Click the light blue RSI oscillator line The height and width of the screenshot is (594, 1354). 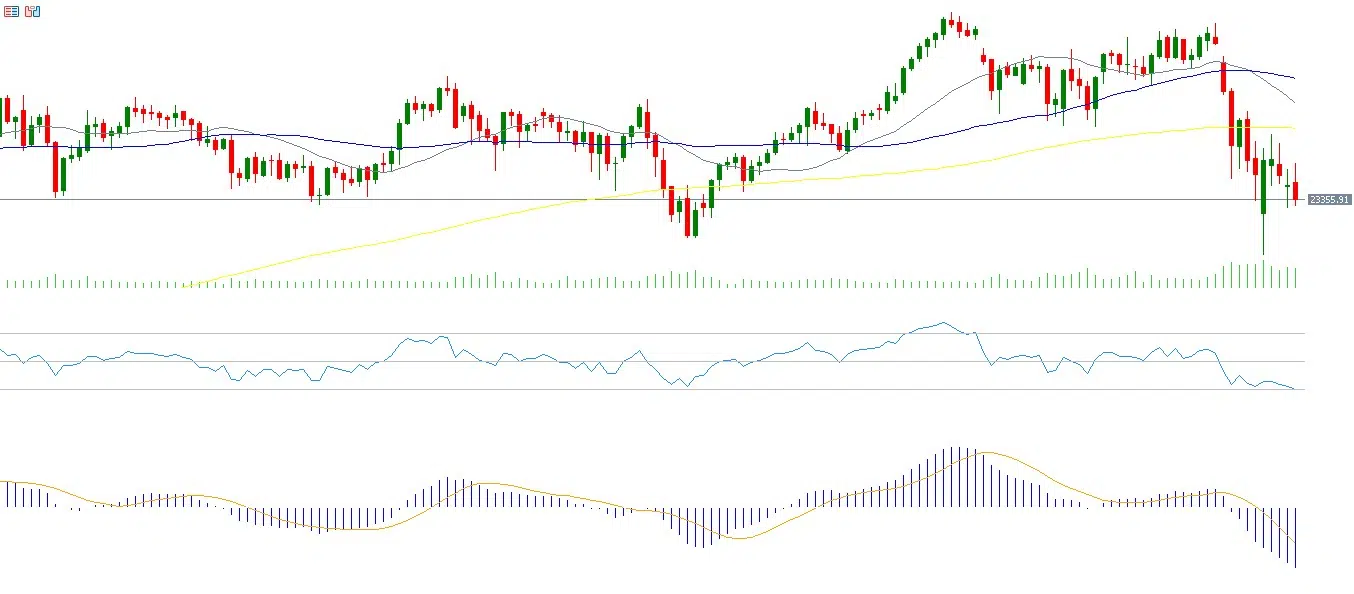(x=520, y=358)
